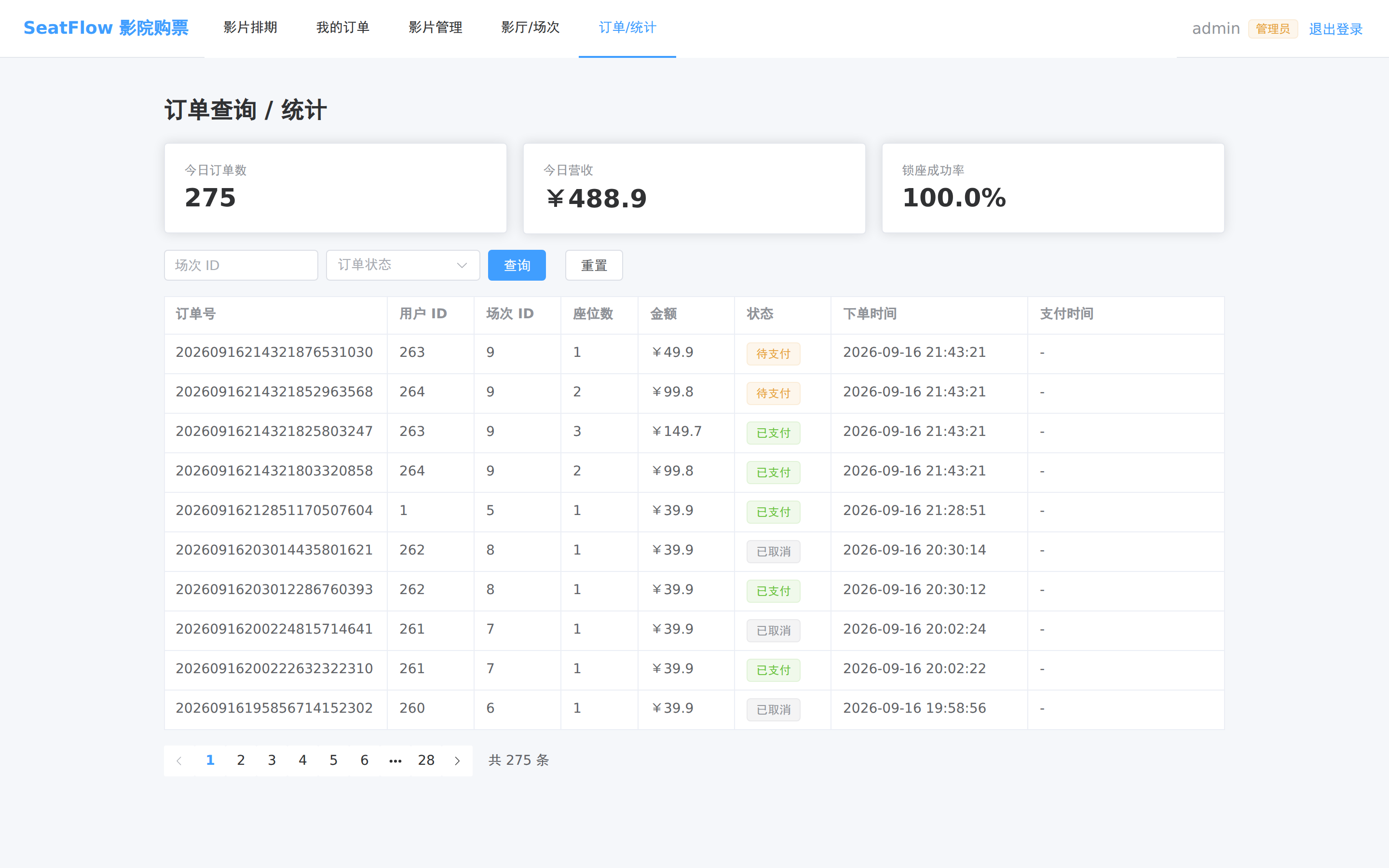
Task: Go to page 4 in pagination
Action: 303,760
